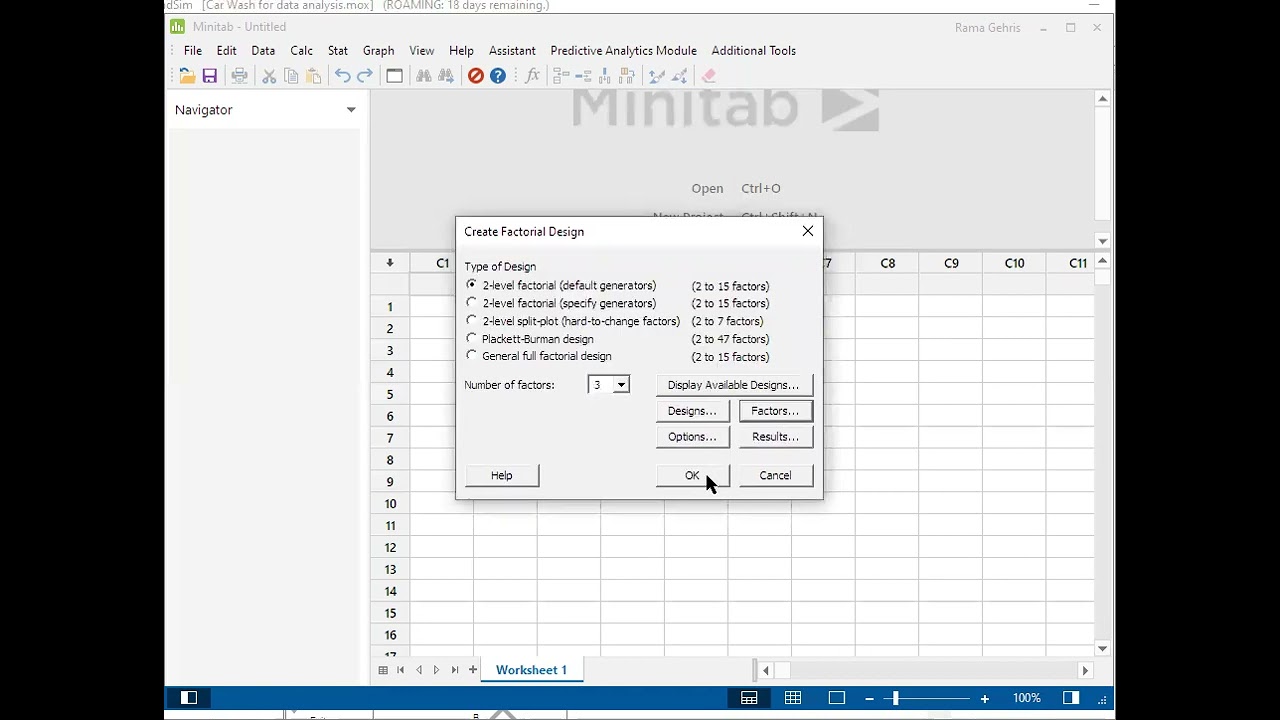This screenshot has height=720, width=1280.
Task: Select 2-level factorial (specify generators)
Action: click(561, 303)
